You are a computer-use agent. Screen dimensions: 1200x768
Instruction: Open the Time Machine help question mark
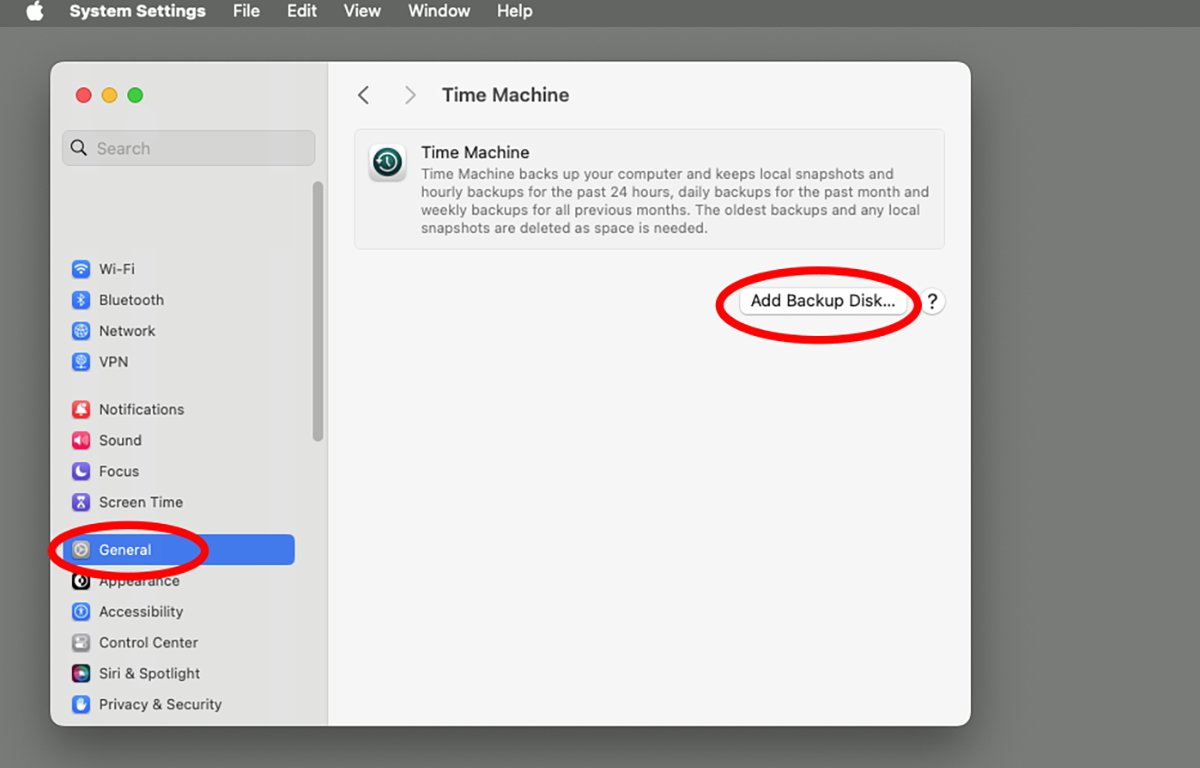(x=932, y=302)
